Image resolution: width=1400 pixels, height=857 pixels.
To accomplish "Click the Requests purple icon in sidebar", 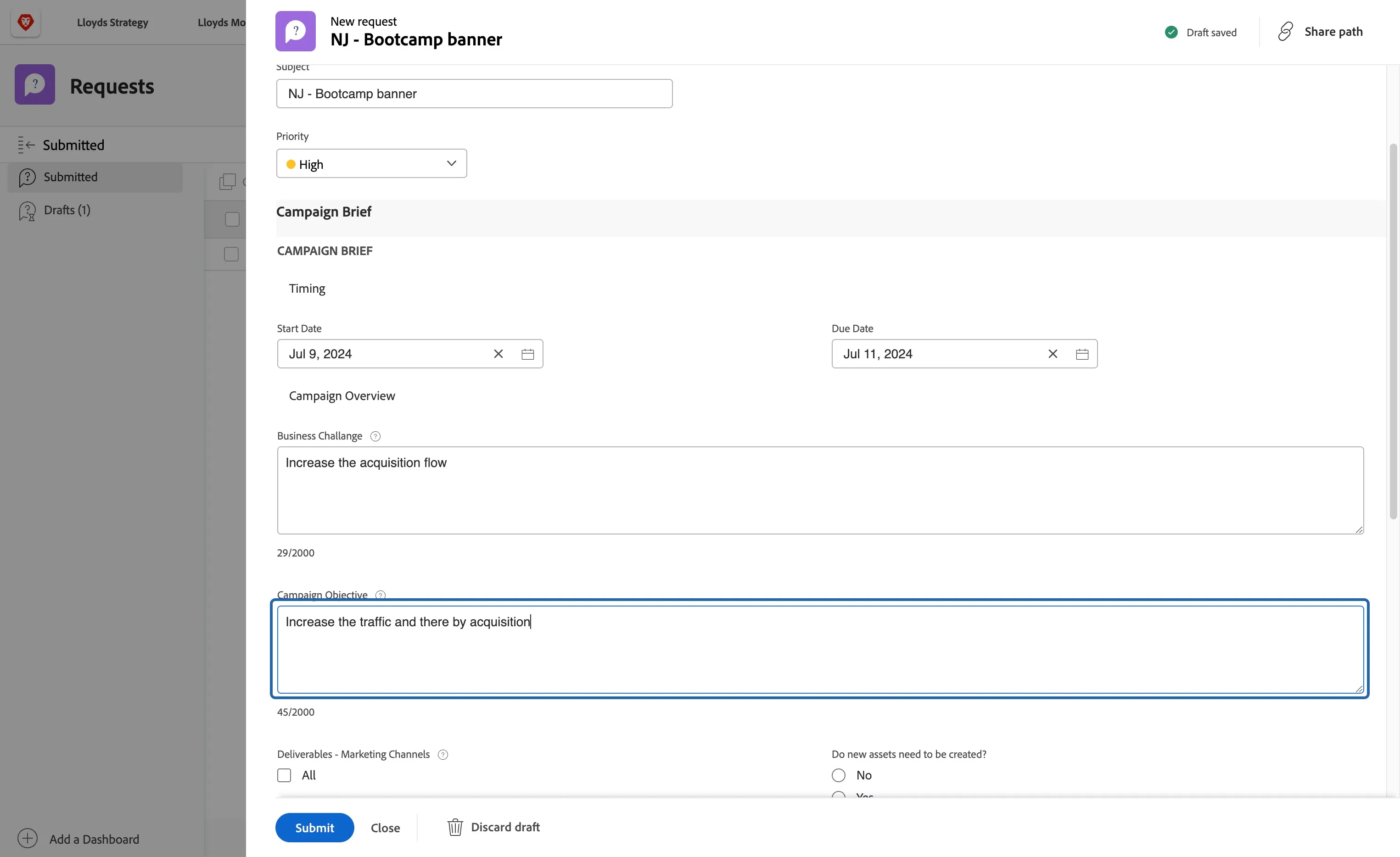I will (x=35, y=84).
